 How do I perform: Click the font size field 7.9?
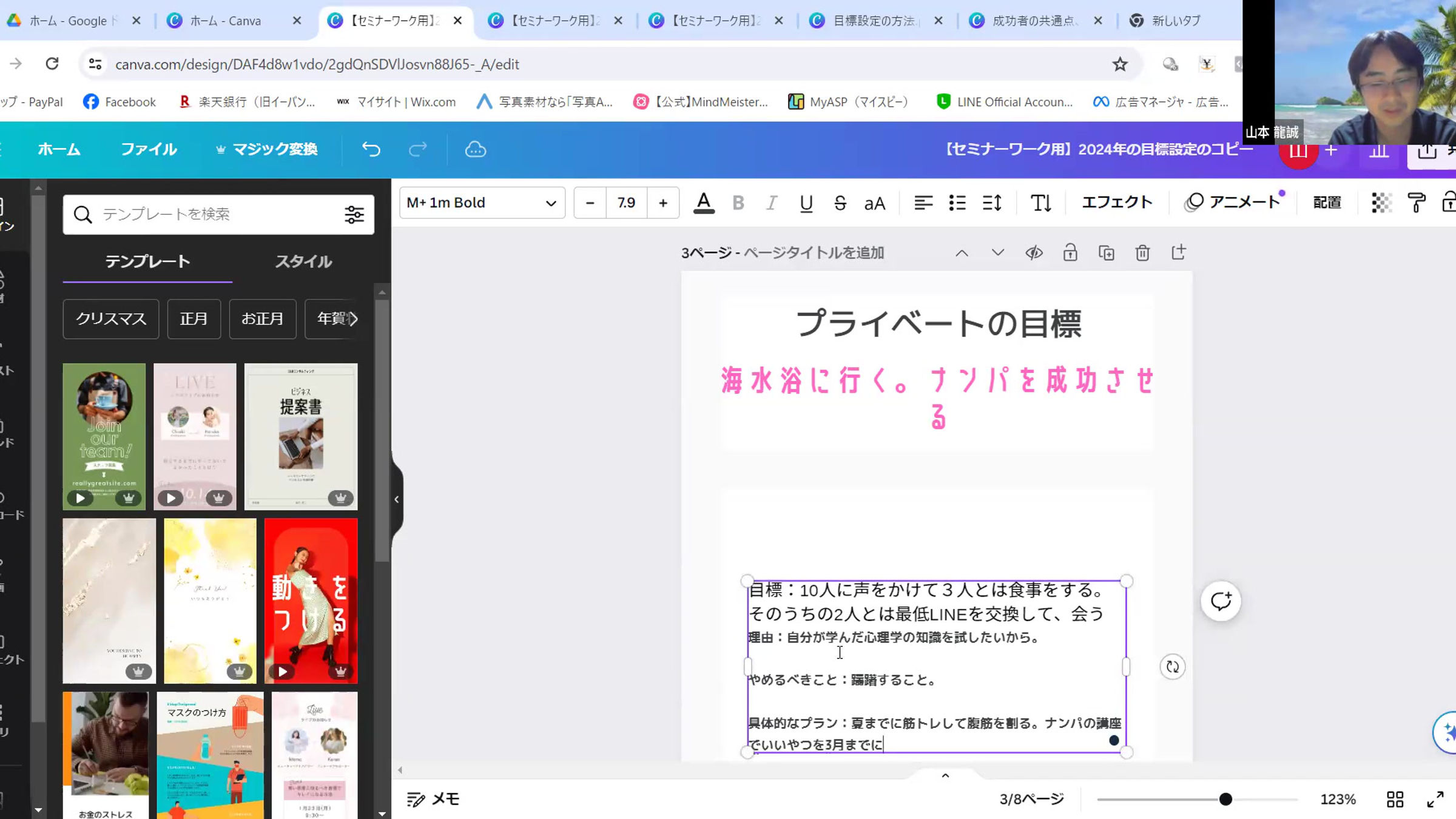(626, 203)
